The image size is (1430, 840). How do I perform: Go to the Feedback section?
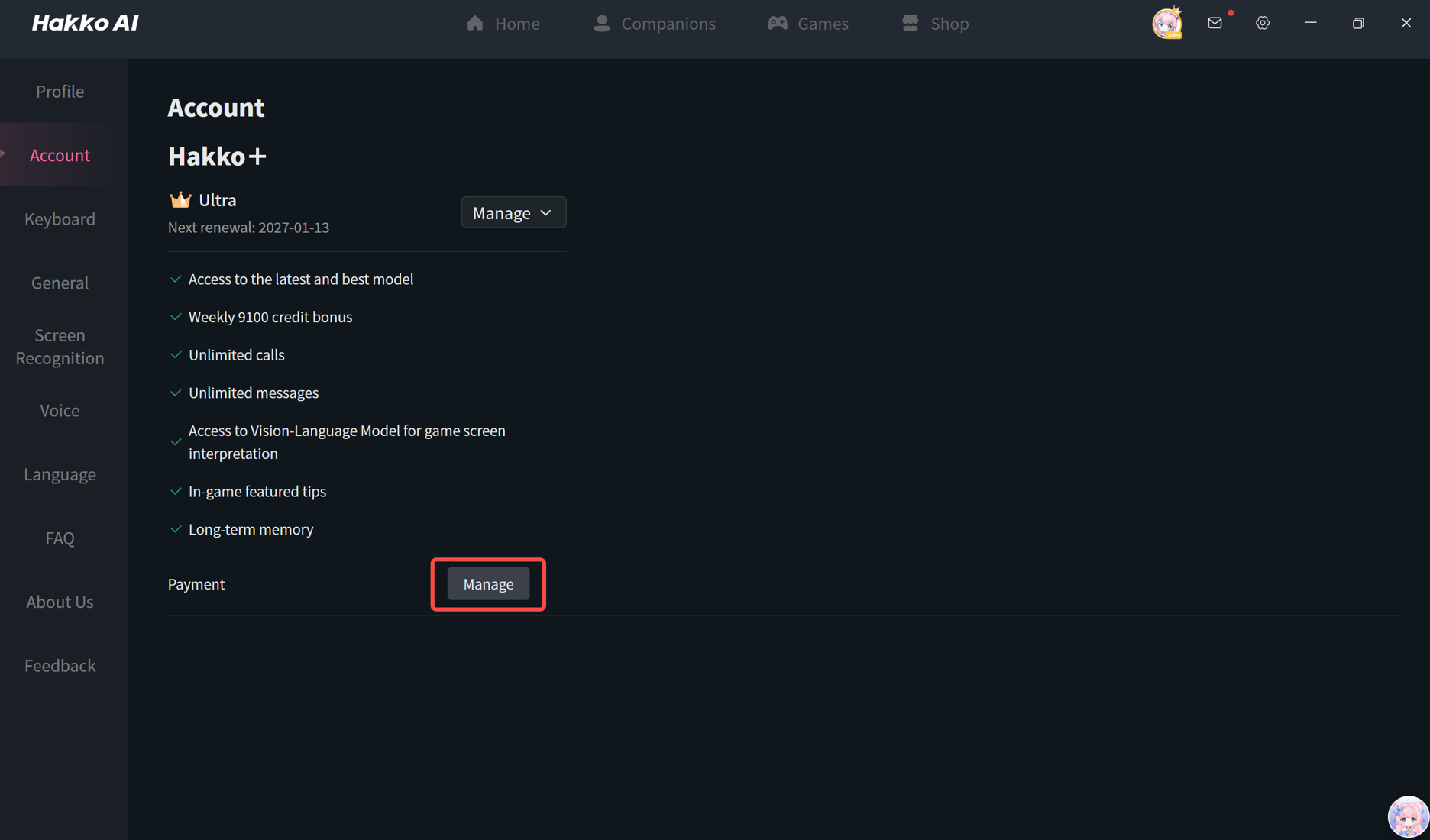pyautogui.click(x=60, y=665)
